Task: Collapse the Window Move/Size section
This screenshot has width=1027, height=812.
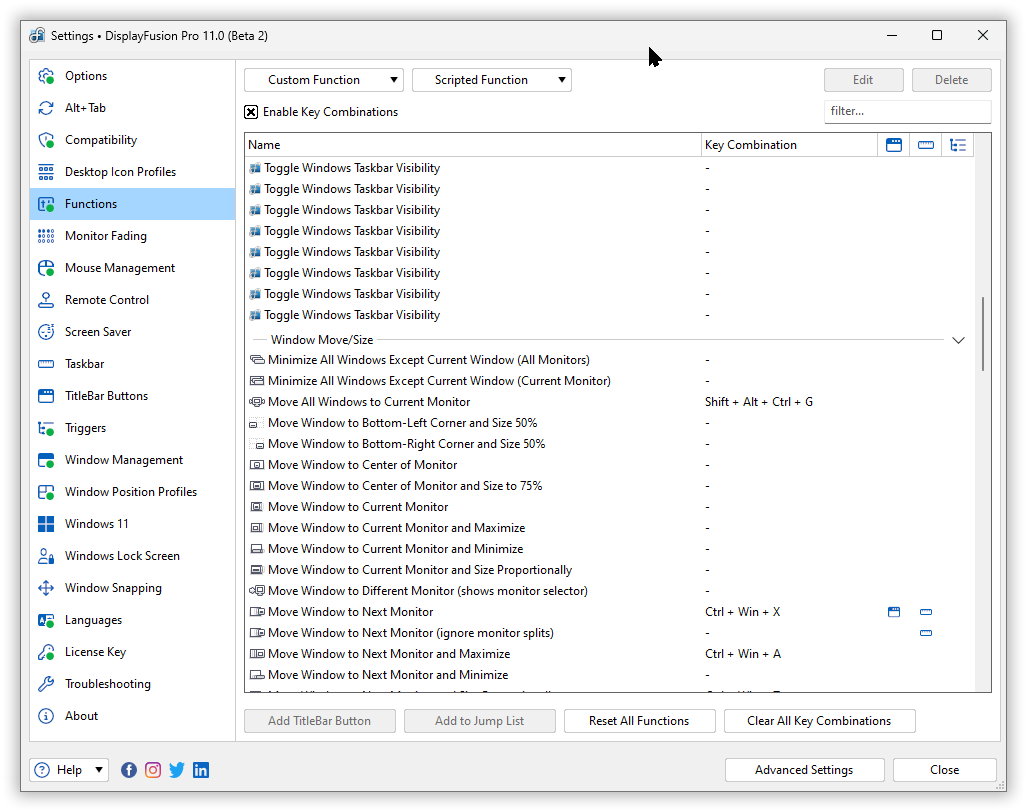Action: tap(958, 340)
